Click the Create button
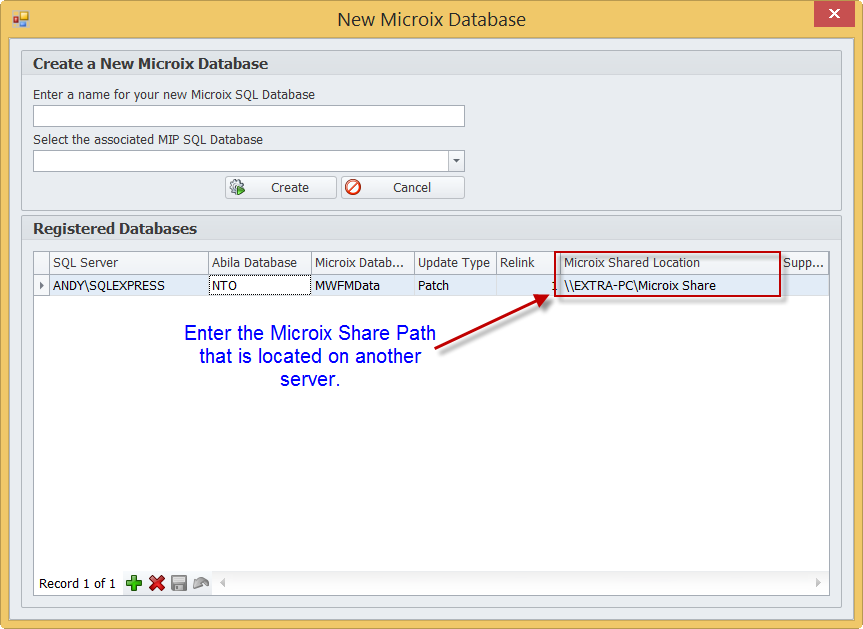Viewport: 863px width, 629px height. coord(280,188)
